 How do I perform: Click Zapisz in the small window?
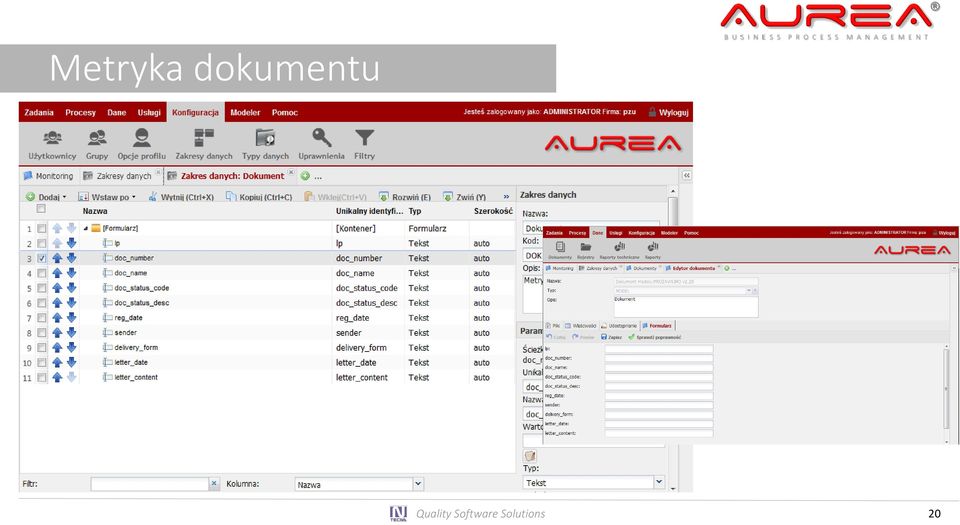611,337
